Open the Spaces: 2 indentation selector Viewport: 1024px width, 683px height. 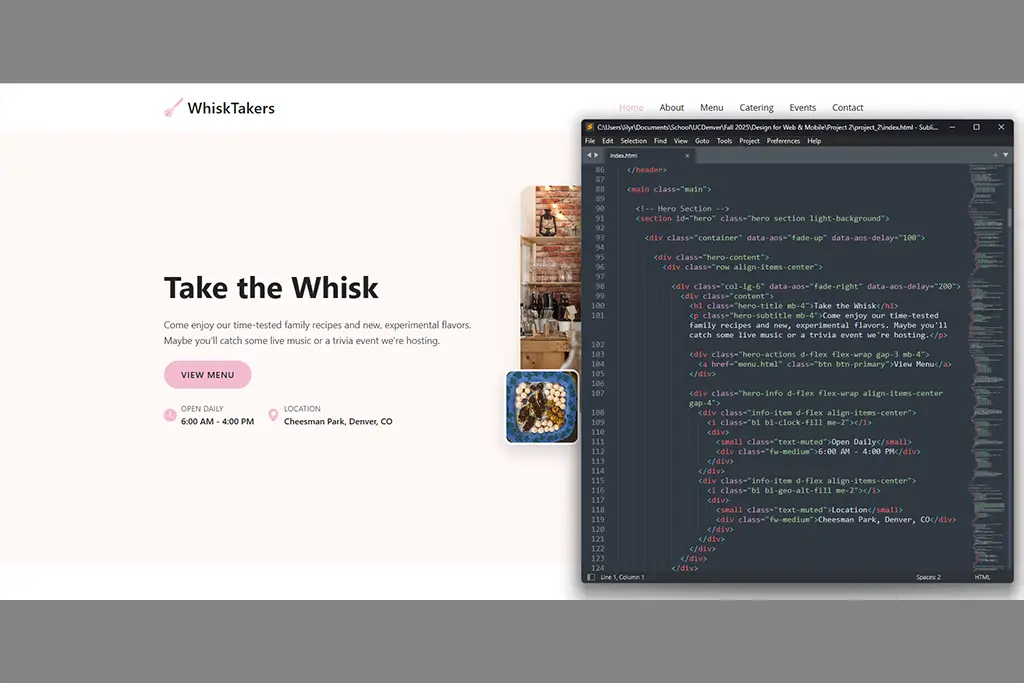[927, 577]
